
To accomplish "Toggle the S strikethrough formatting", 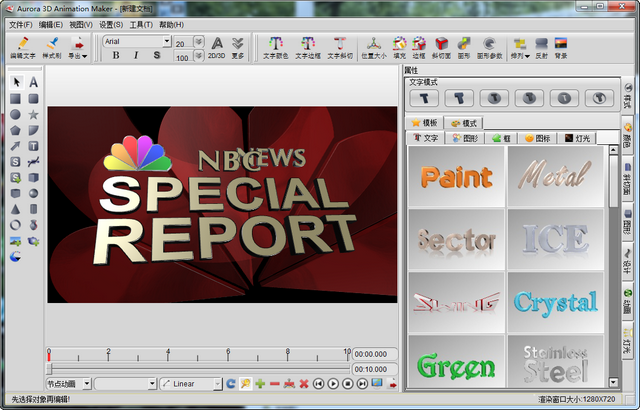I will 157,55.
